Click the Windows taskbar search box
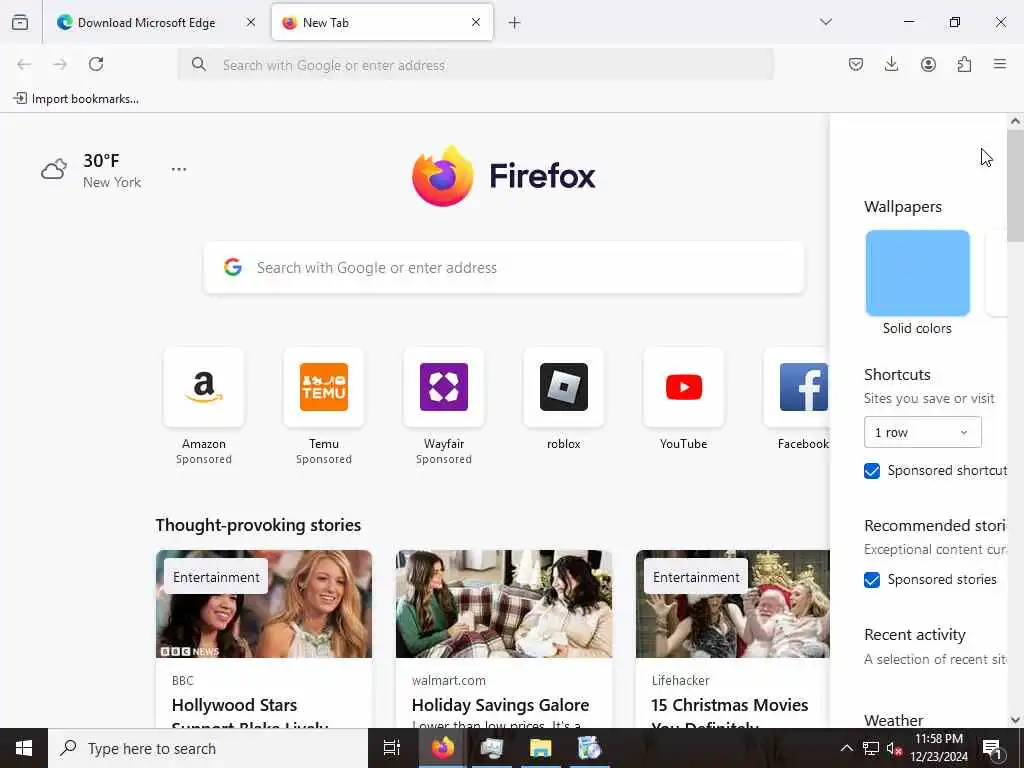The height and width of the screenshot is (768, 1024). pyautogui.click(x=208, y=748)
